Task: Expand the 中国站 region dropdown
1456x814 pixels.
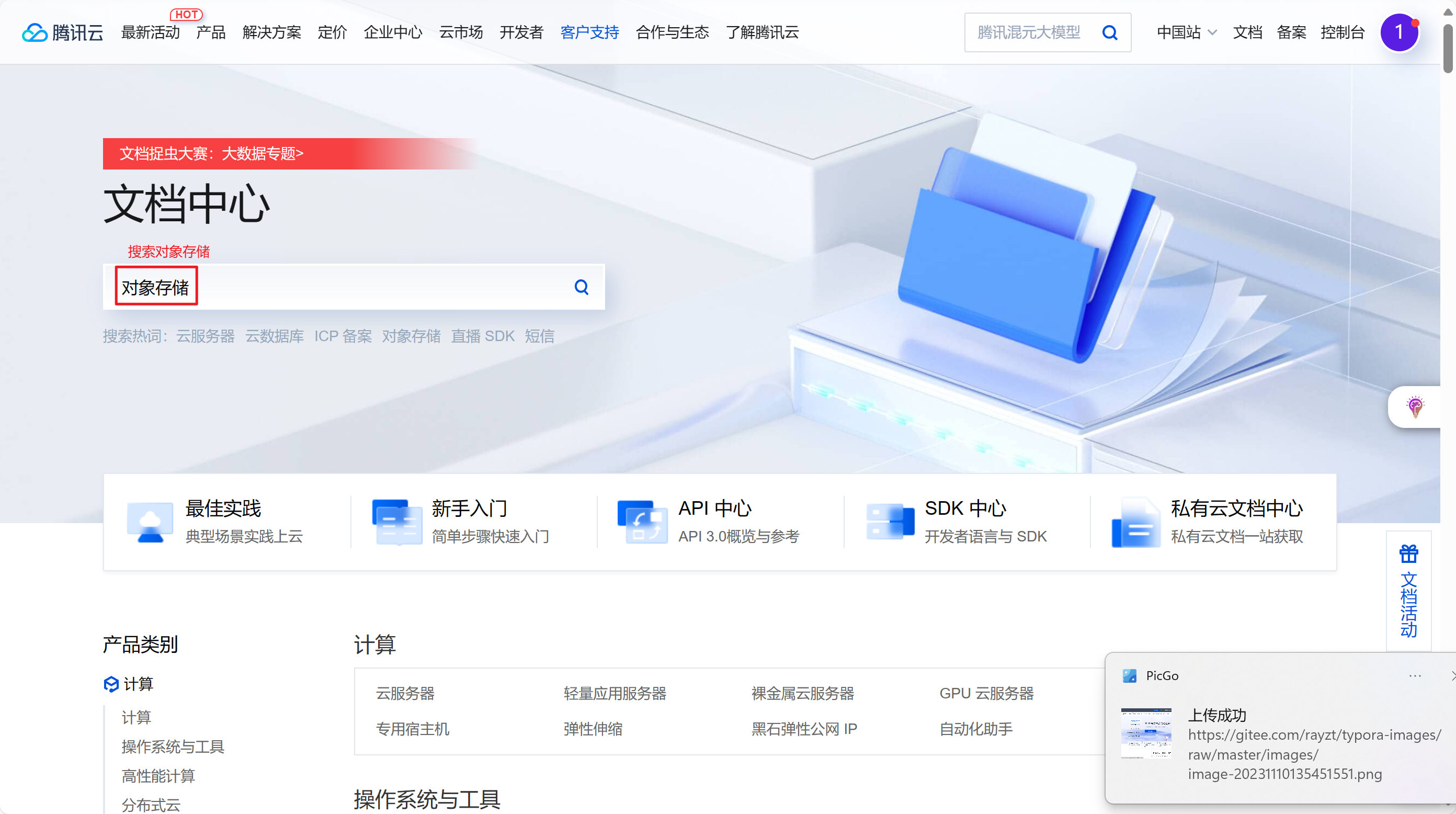Action: coord(1186,32)
